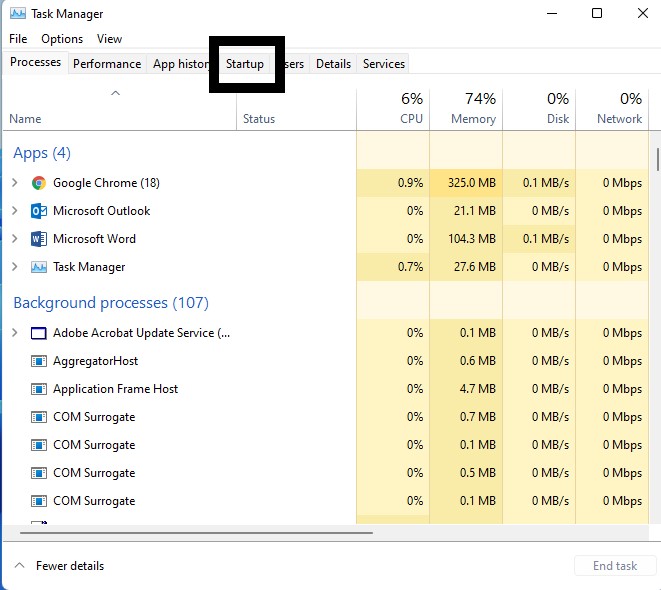Click the End task button
This screenshot has height=590, width=661.
click(615, 566)
